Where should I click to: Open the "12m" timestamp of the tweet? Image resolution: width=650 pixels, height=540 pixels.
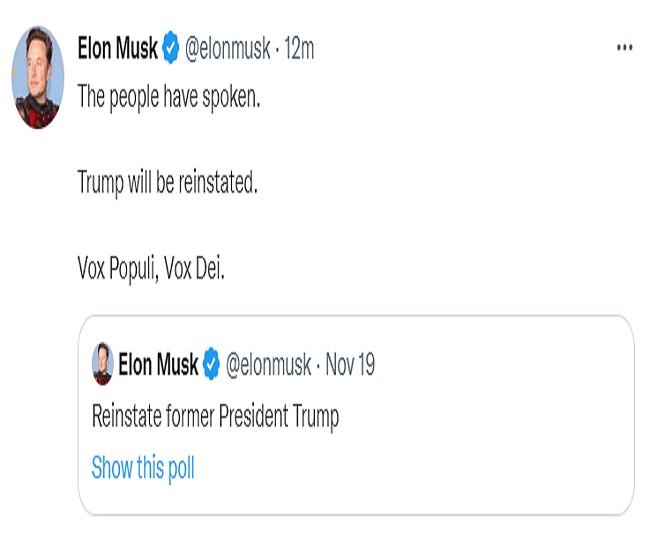tap(300, 48)
